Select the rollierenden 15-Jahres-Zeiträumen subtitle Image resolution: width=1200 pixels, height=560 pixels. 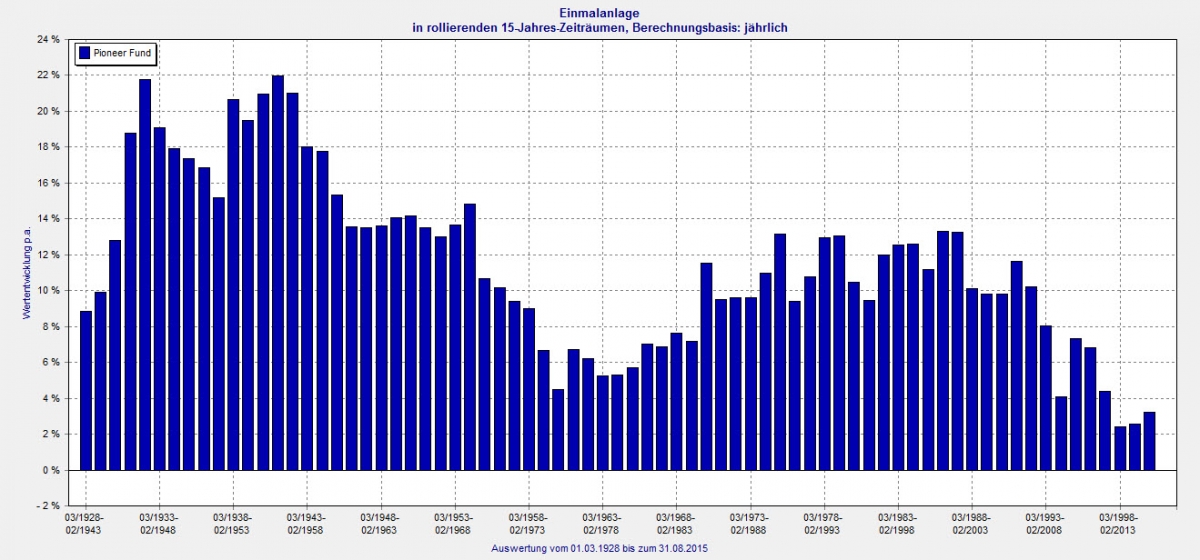[x=600, y=28]
